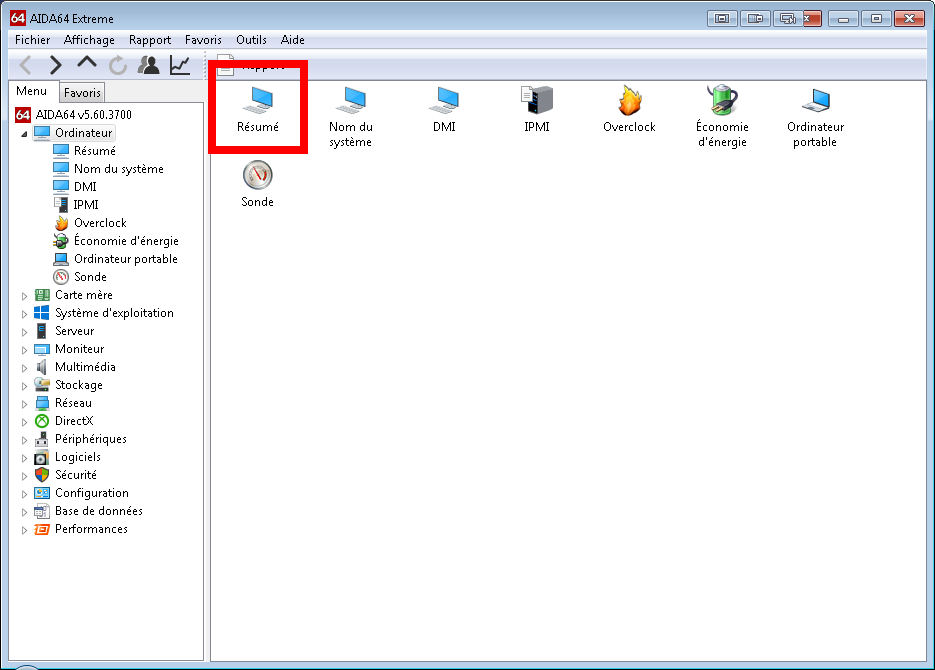Click the Logiciels software icon
Screen dimensions: 935x670
pos(42,457)
